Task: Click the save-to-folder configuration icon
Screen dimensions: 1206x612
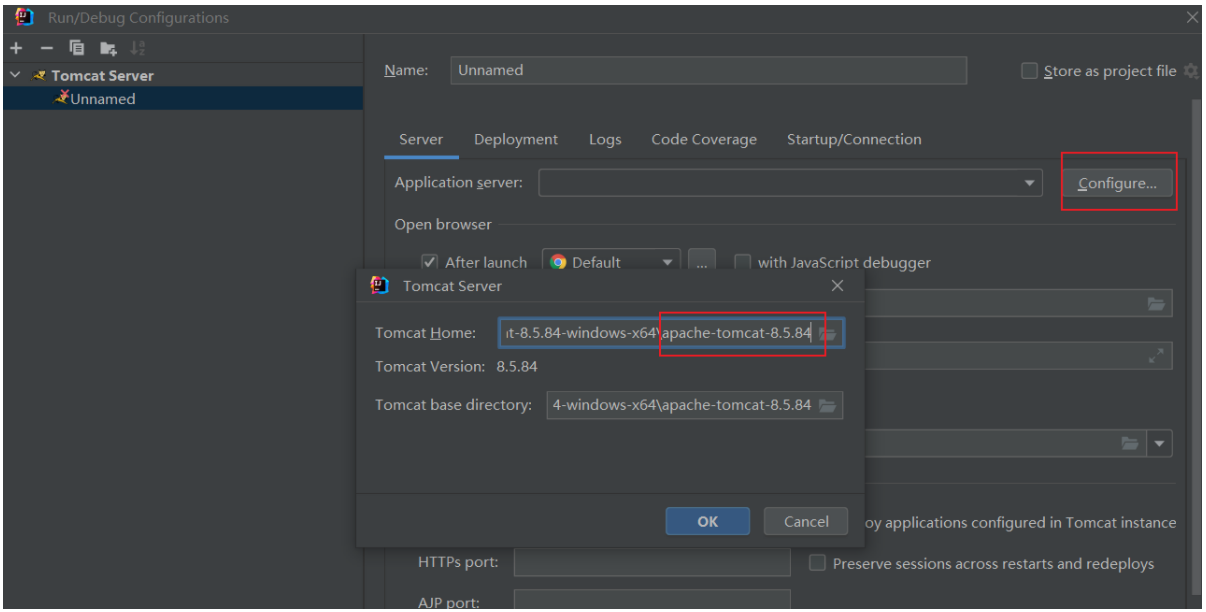Action: click(x=108, y=48)
